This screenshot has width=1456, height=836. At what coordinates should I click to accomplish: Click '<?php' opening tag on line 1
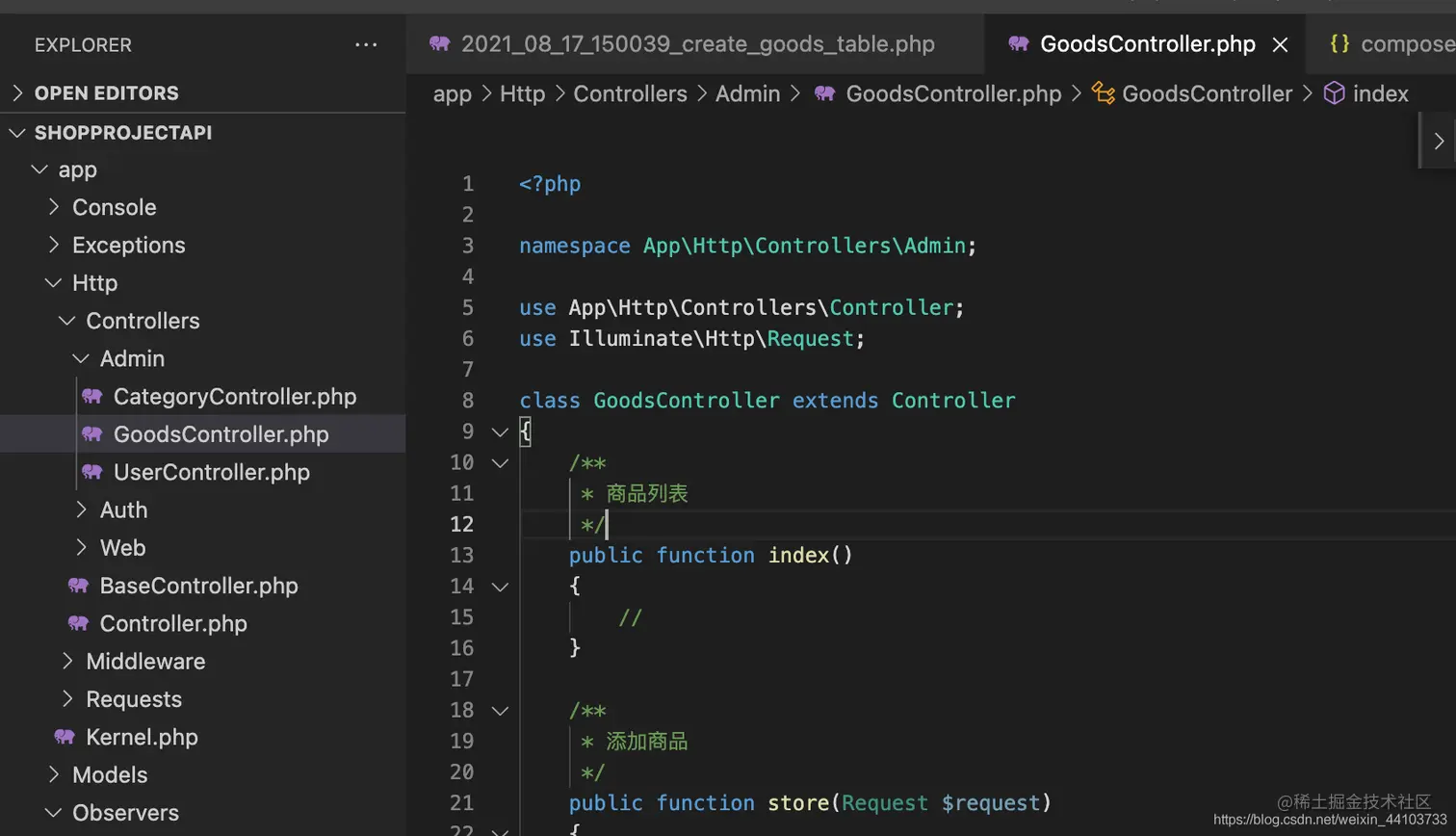(550, 184)
